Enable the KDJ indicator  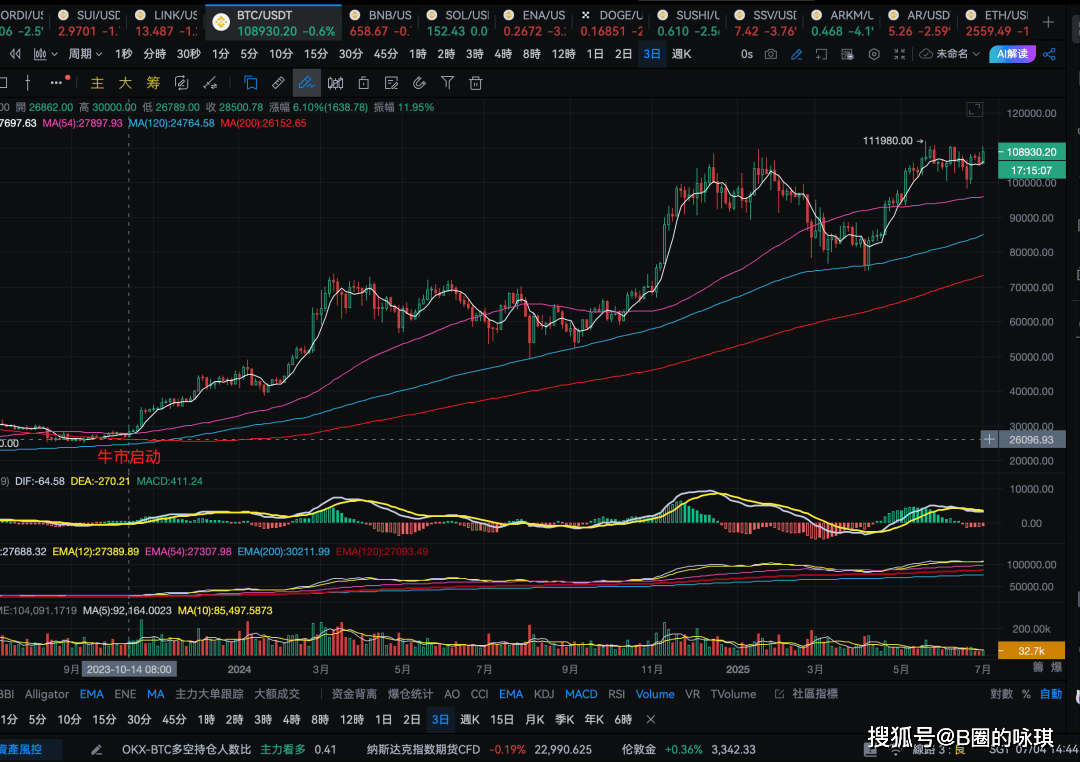[x=543, y=694]
